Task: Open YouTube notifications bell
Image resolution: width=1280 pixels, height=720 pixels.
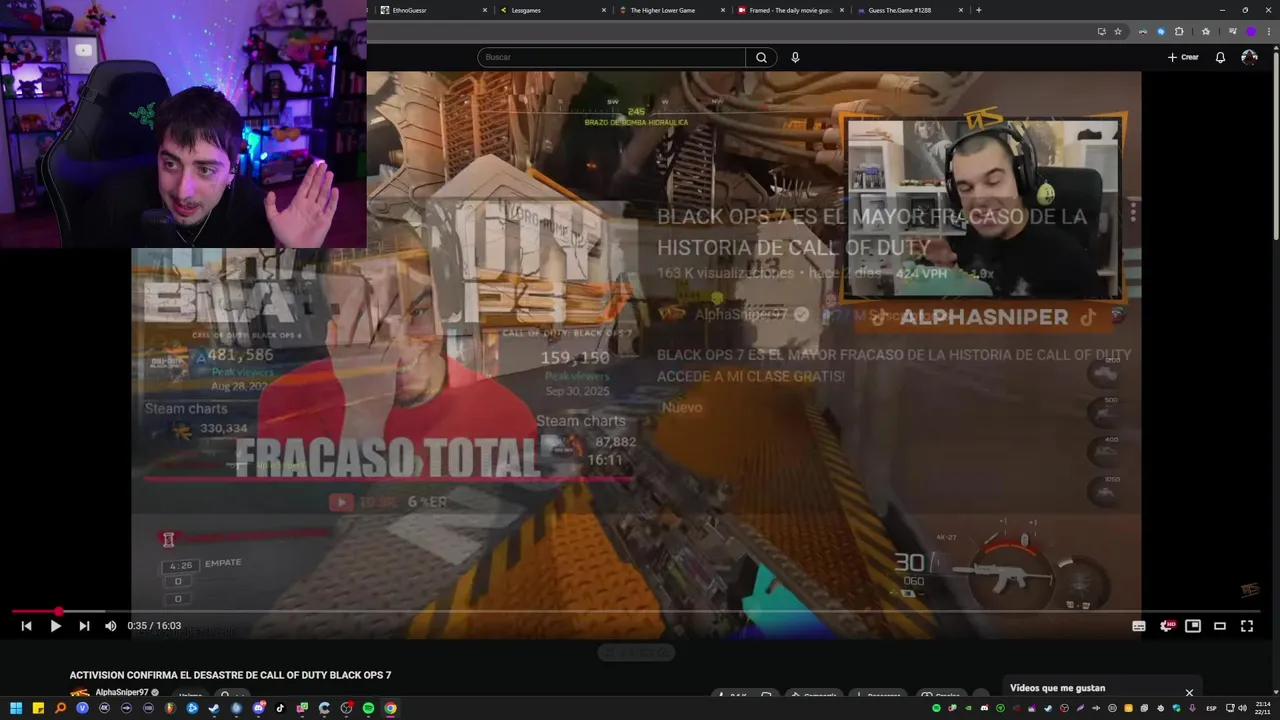Action: [x=1220, y=57]
